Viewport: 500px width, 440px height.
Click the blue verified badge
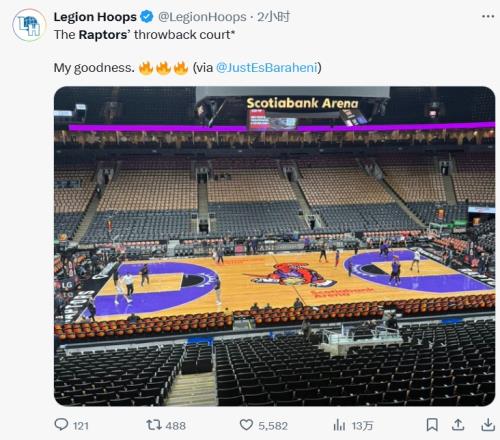(x=147, y=17)
